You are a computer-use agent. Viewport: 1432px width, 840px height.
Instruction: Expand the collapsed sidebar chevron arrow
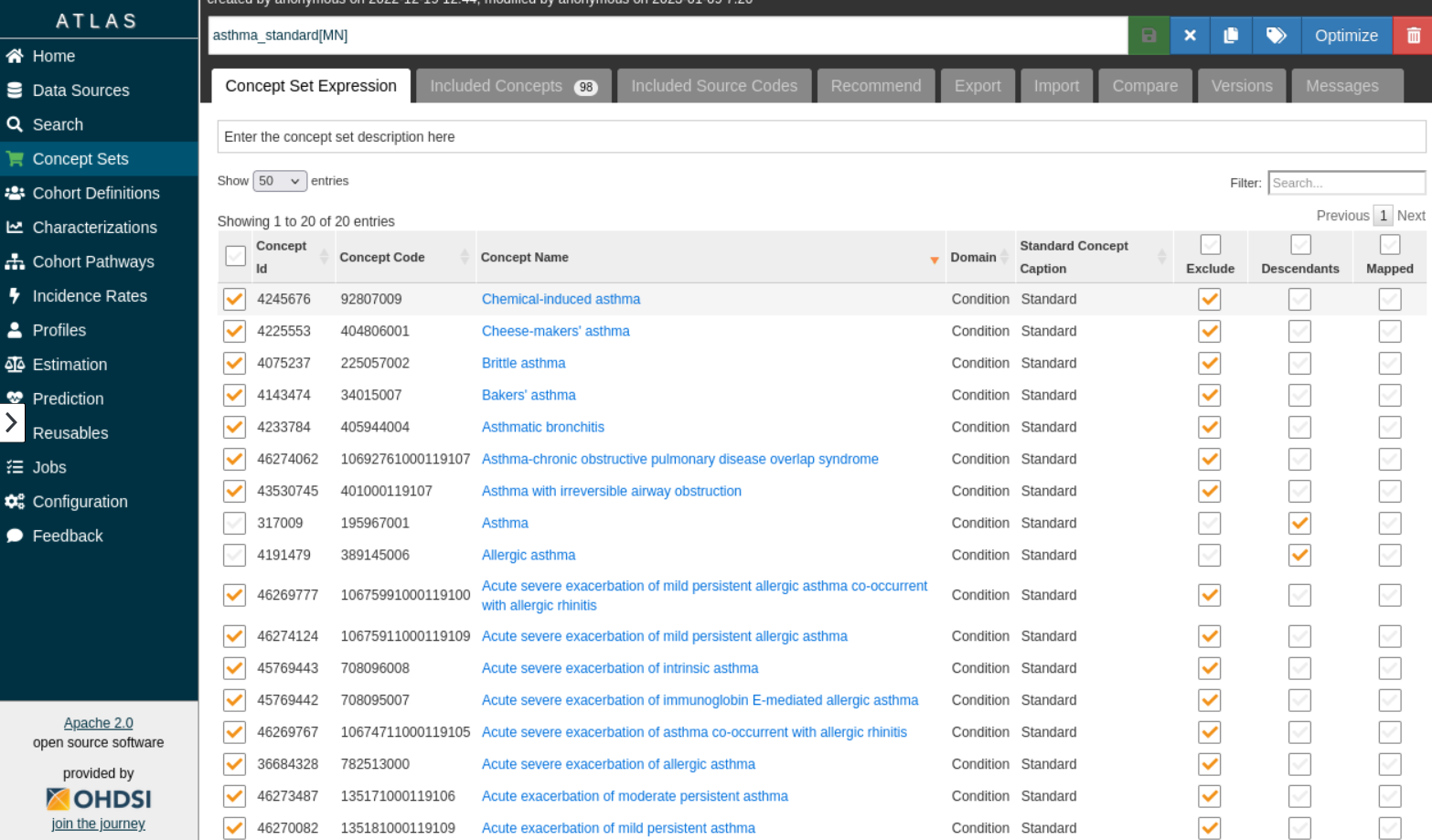(x=12, y=422)
